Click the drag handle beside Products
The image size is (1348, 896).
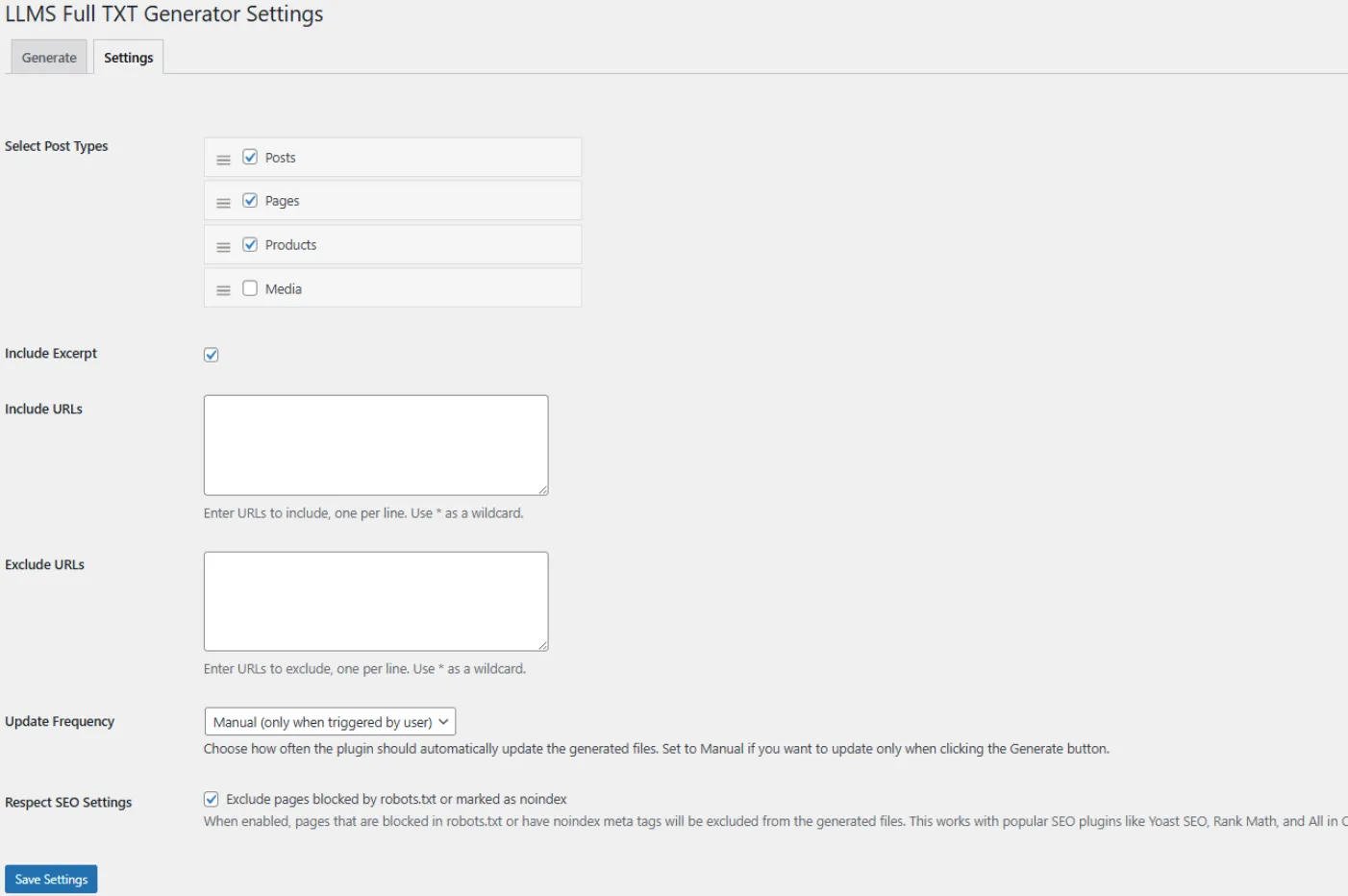point(223,247)
